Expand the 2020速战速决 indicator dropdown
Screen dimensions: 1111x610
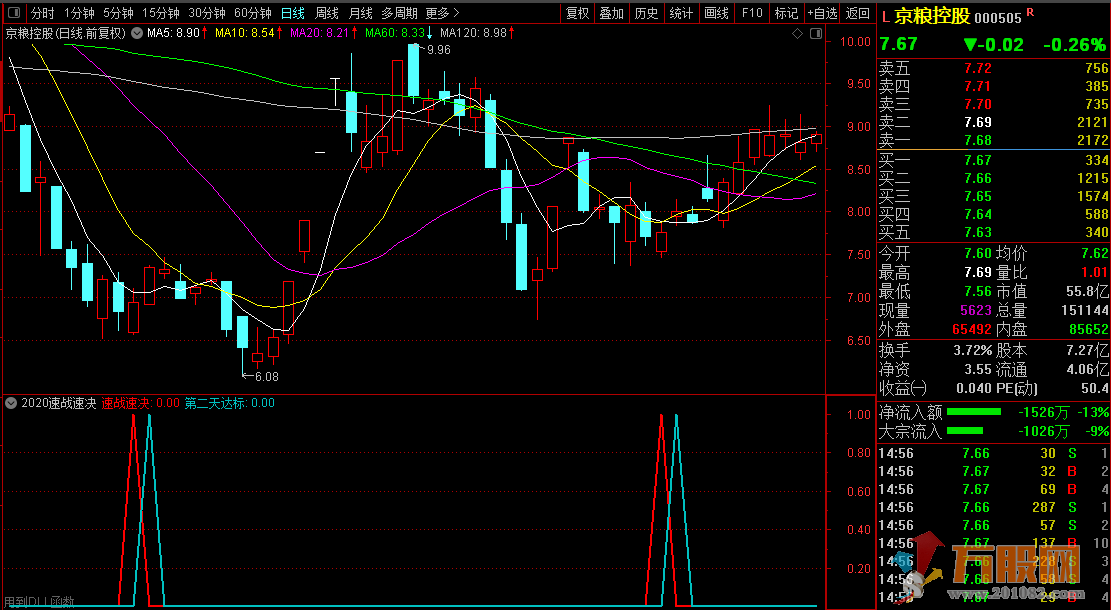[x=11, y=403]
